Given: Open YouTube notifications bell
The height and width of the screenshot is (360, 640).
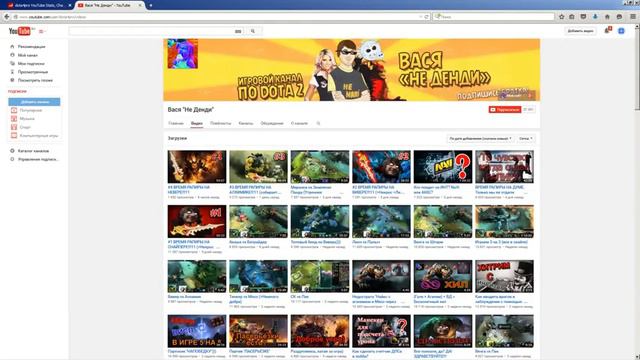Looking at the screenshot, I should tap(607, 31).
